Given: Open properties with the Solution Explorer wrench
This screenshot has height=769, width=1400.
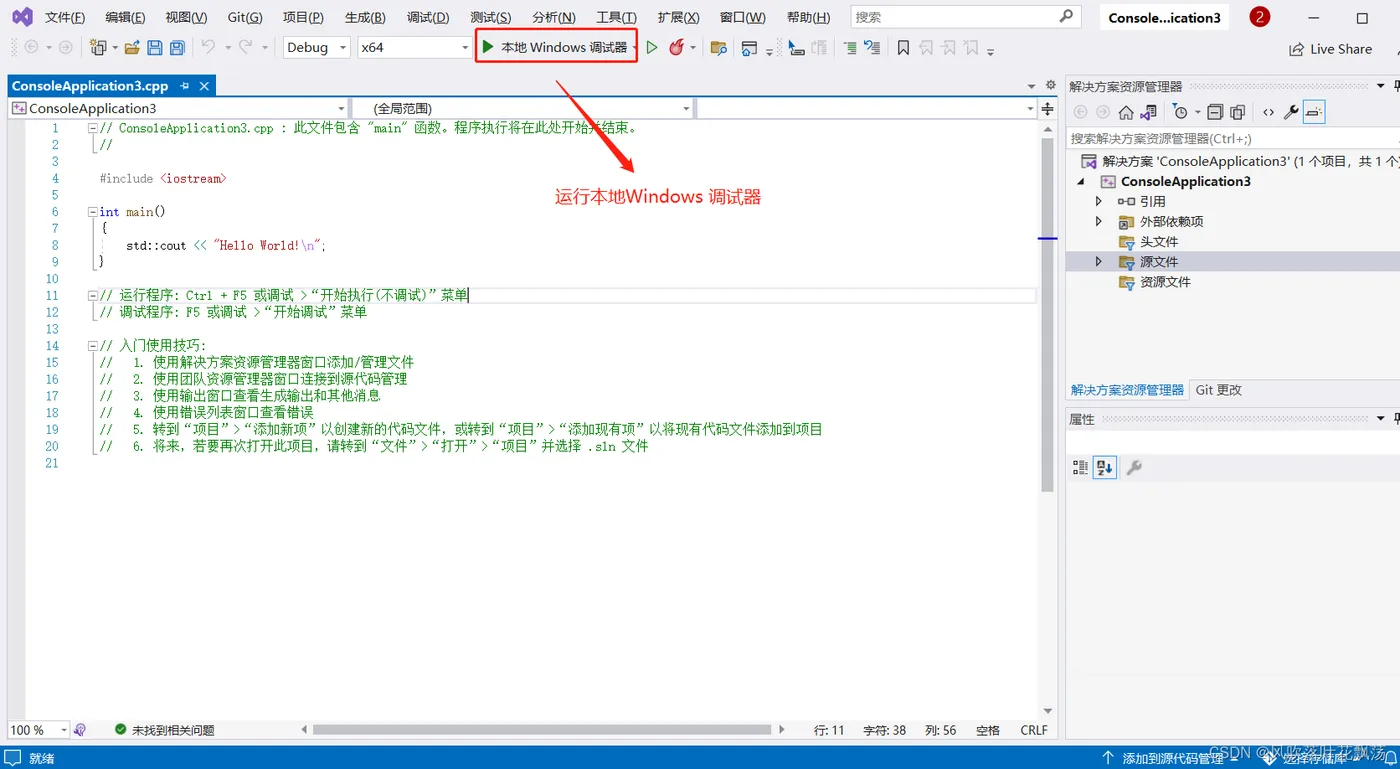Looking at the screenshot, I should click(x=1291, y=112).
